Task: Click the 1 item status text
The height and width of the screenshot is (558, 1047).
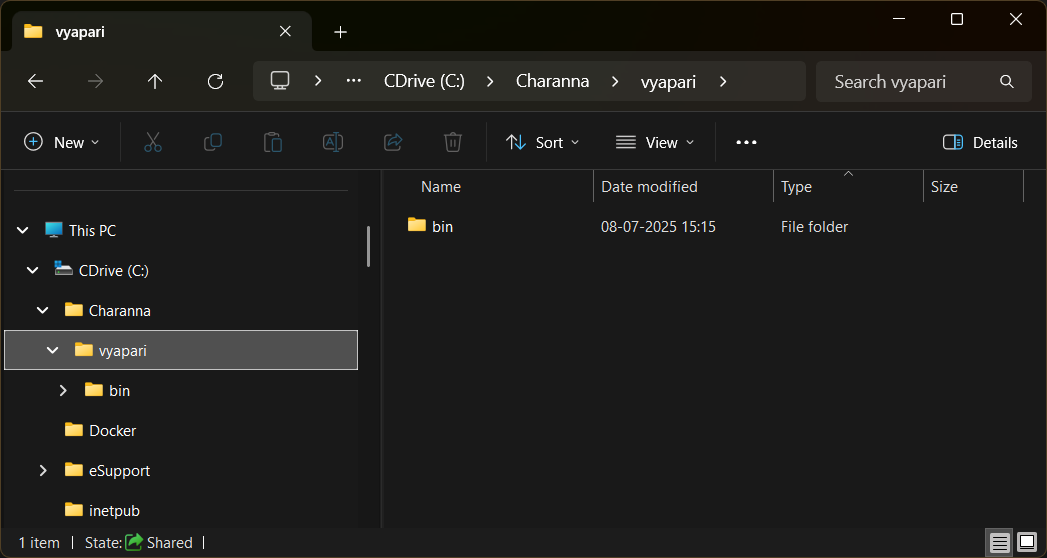Action: click(x=39, y=543)
